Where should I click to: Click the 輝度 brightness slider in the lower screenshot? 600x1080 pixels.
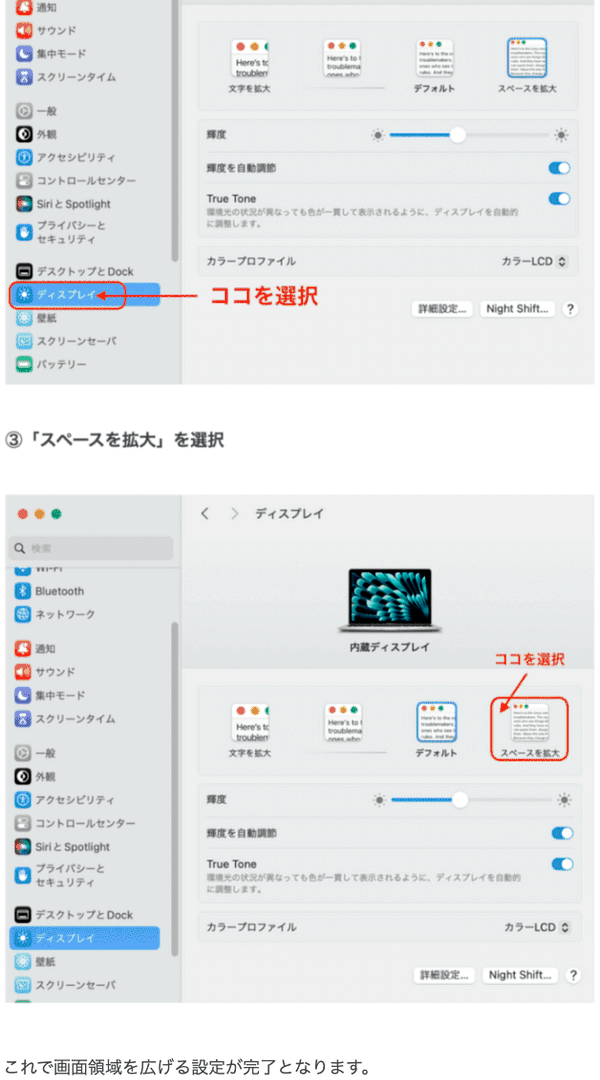[x=470, y=800]
